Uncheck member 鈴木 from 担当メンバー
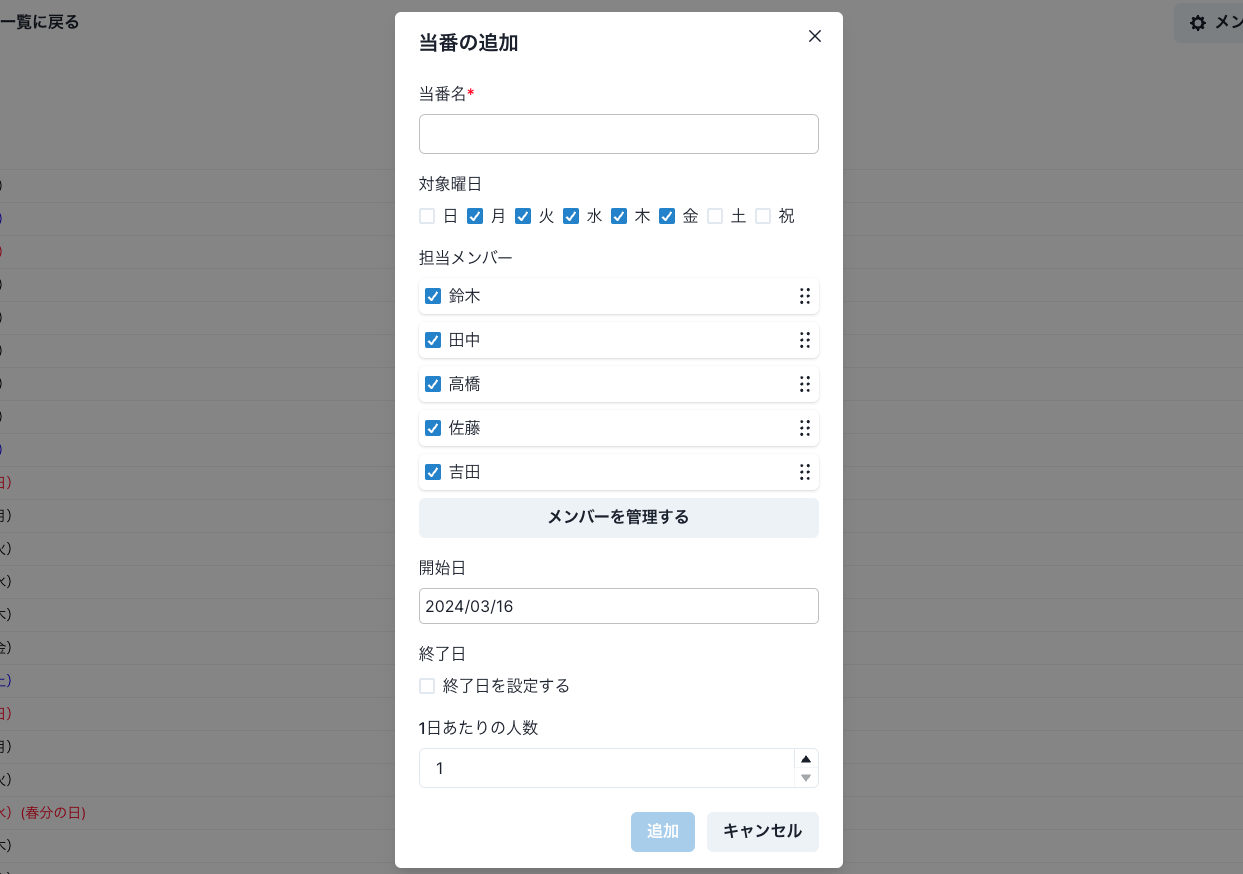 coord(433,296)
